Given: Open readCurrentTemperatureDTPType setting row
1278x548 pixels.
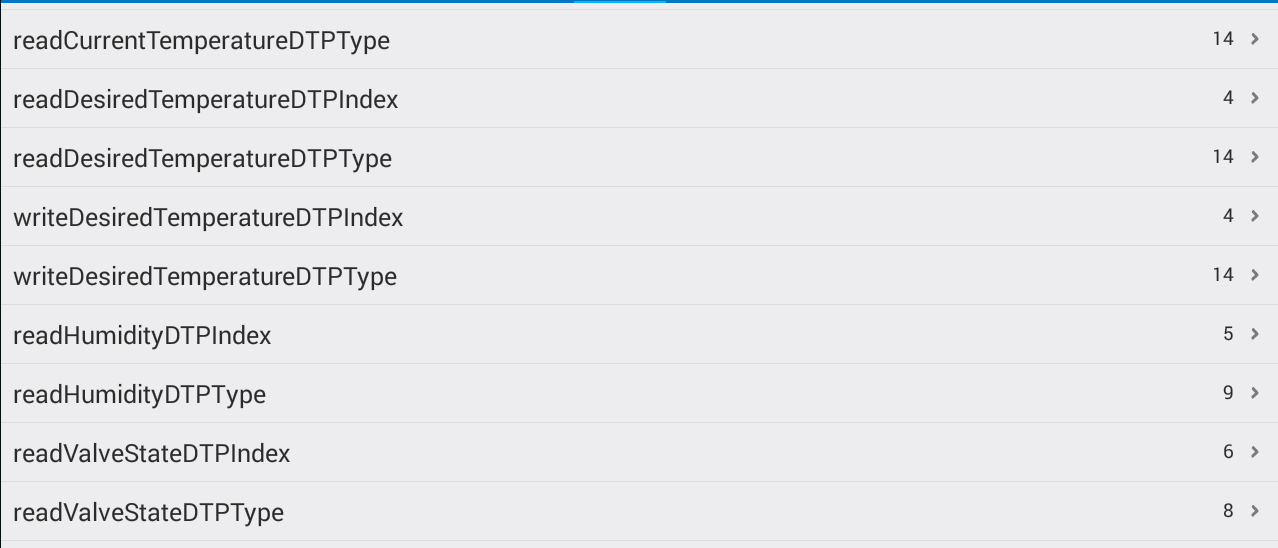Looking at the screenshot, I should pyautogui.click(x=201, y=41).
